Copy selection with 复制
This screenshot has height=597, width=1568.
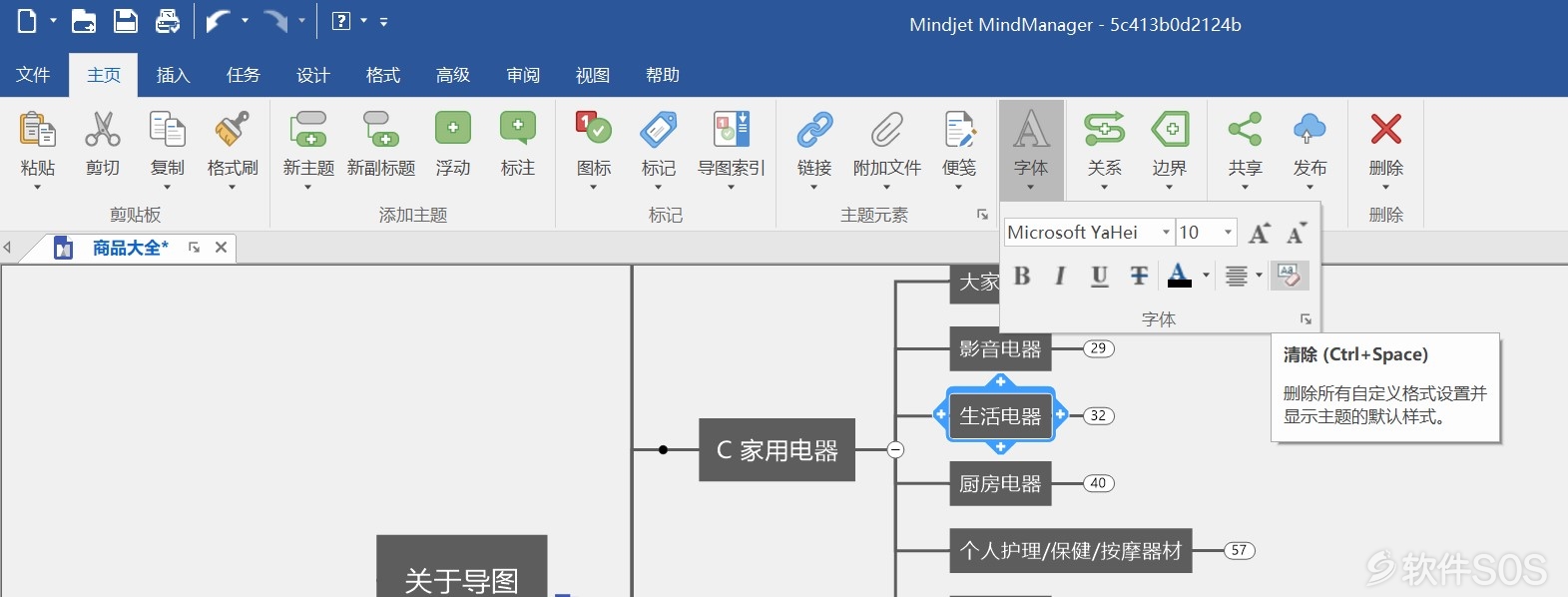coord(167,148)
